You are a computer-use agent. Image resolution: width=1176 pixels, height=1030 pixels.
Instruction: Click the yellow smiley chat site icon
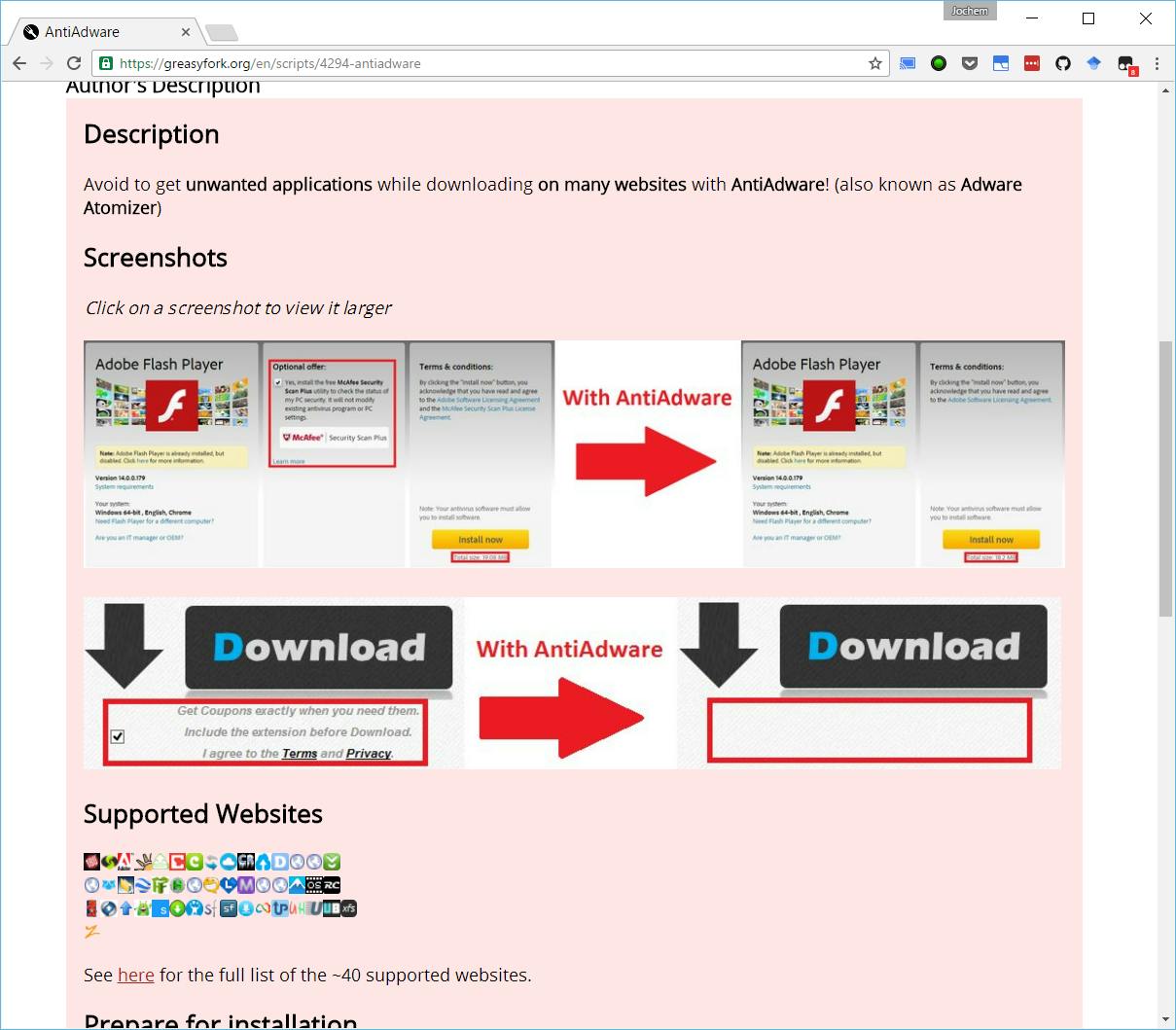[x=211, y=885]
